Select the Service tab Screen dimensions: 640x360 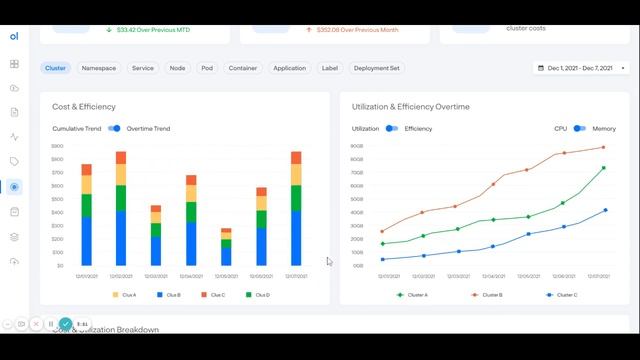143,68
